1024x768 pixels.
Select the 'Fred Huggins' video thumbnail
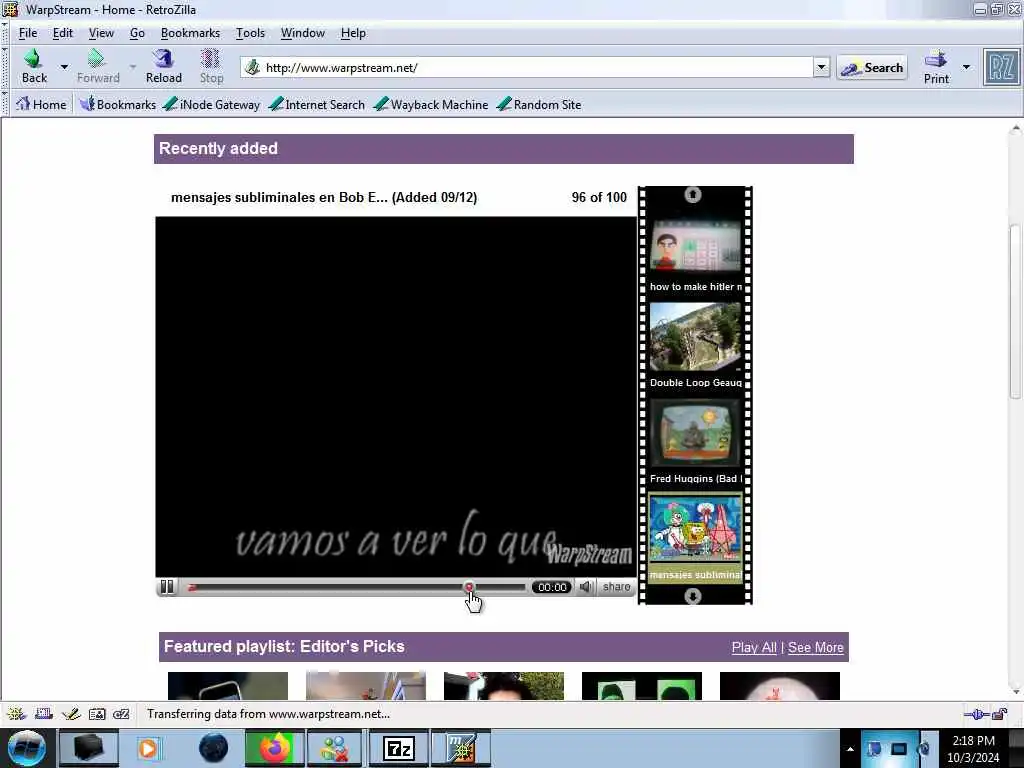[696, 432]
